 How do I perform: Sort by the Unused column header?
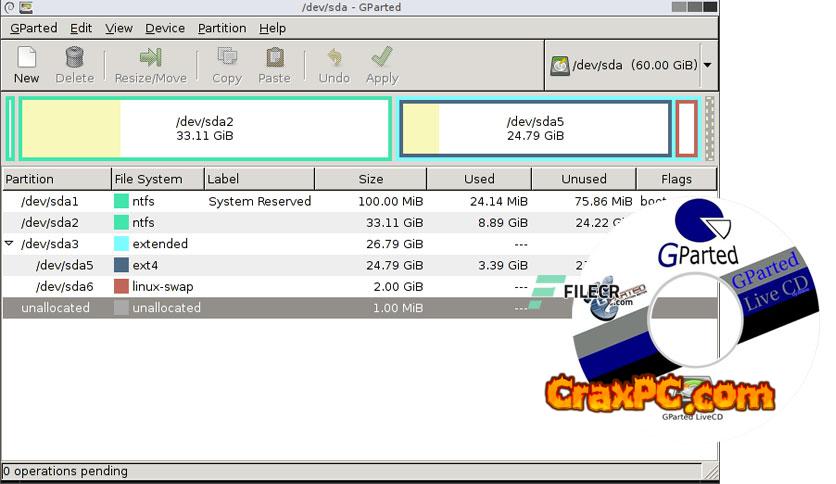584,179
